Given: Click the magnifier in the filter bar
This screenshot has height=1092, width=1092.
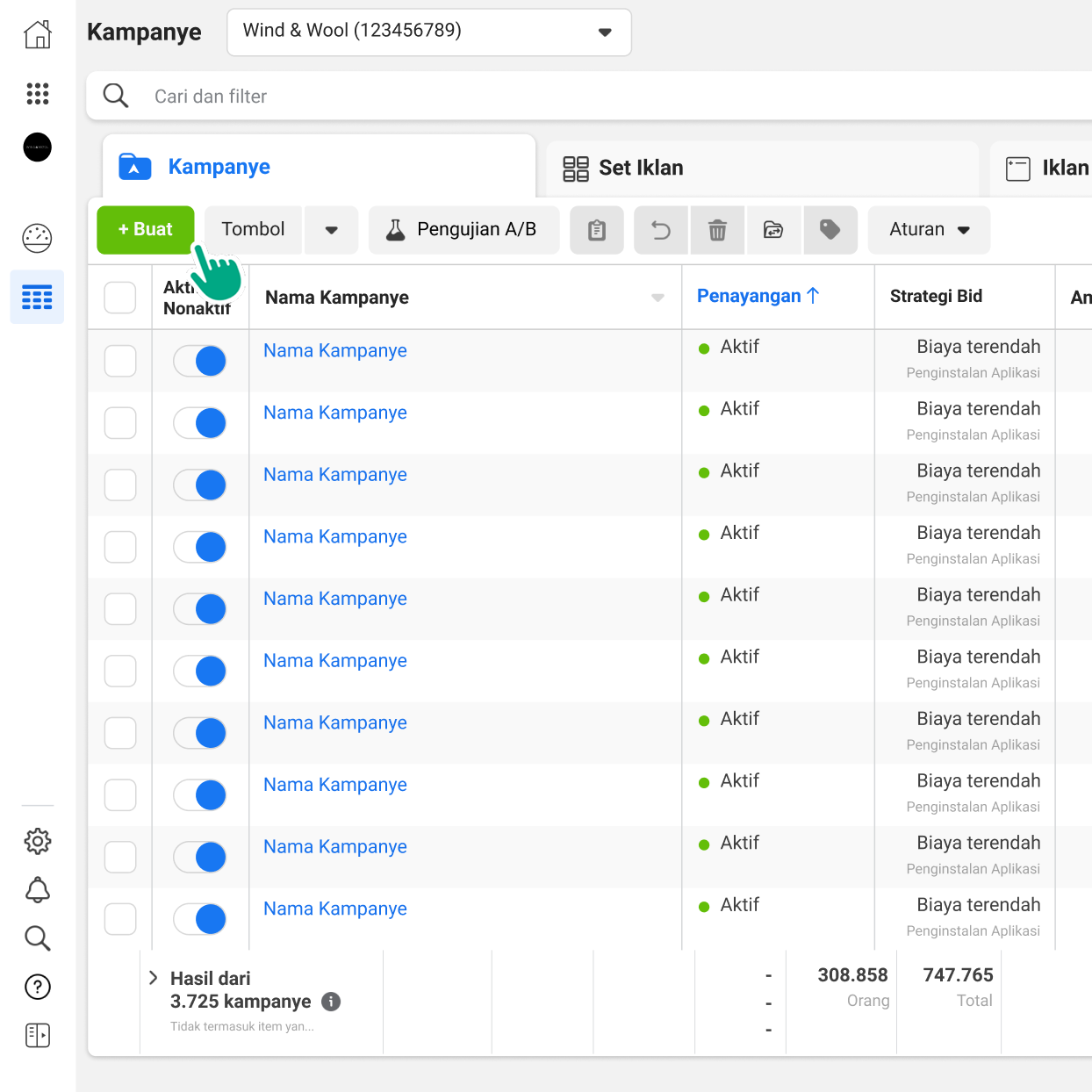Looking at the screenshot, I should click(116, 96).
